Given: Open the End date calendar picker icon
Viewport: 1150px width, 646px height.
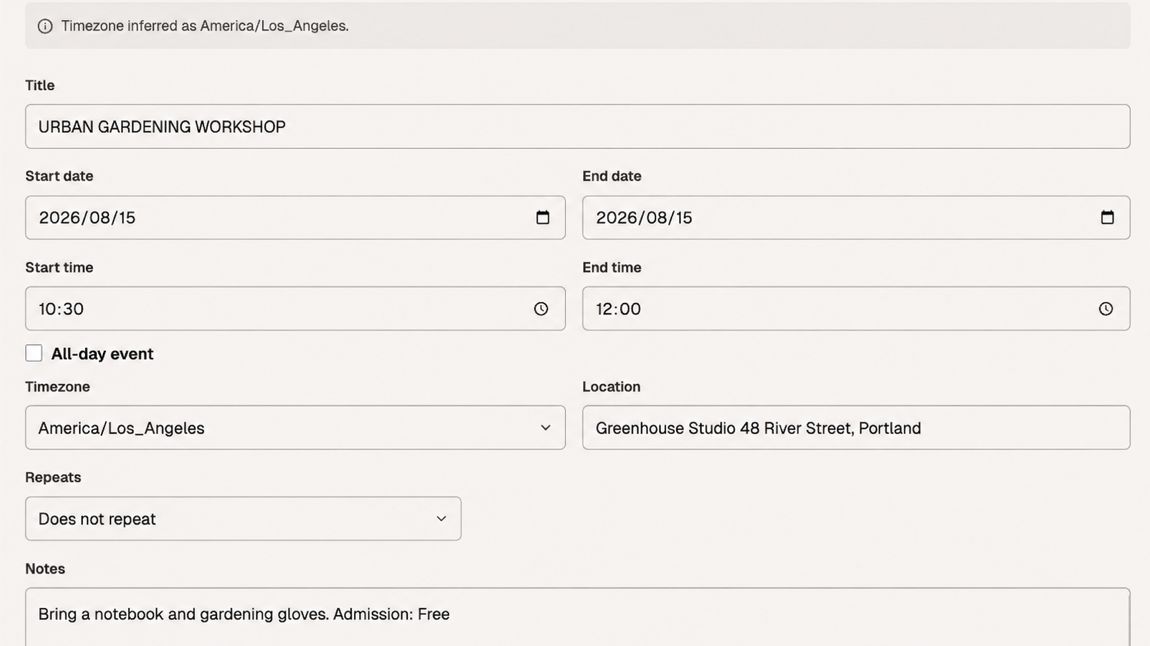Looking at the screenshot, I should coord(1107,218).
